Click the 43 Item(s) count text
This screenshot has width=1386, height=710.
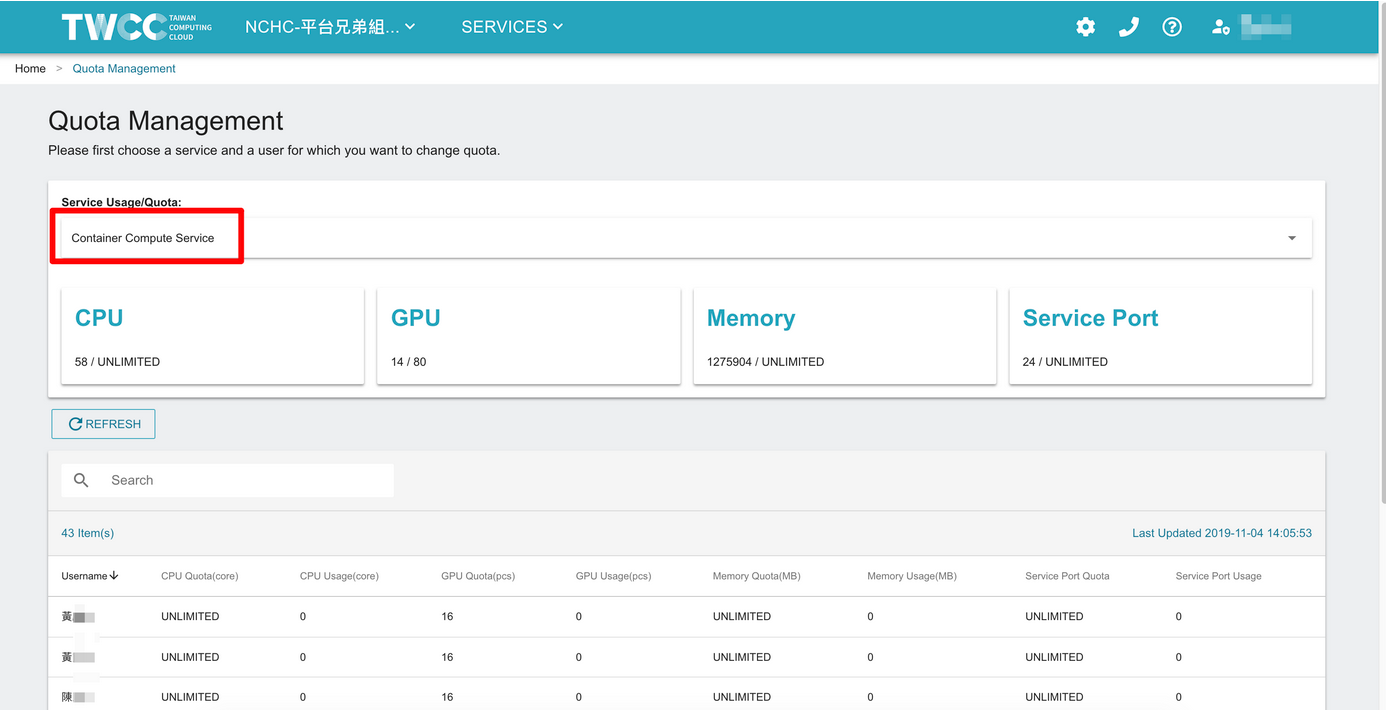click(x=88, y=533)
